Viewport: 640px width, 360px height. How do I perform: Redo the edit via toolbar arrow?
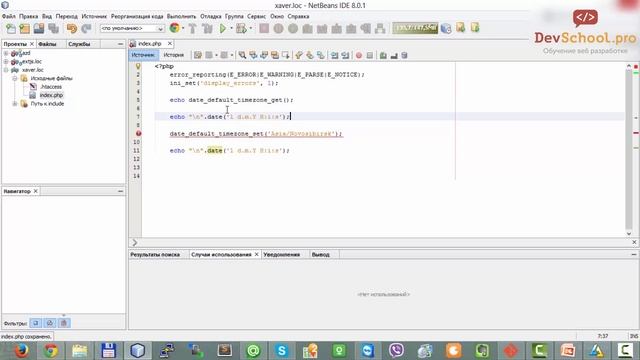[86, 29]
